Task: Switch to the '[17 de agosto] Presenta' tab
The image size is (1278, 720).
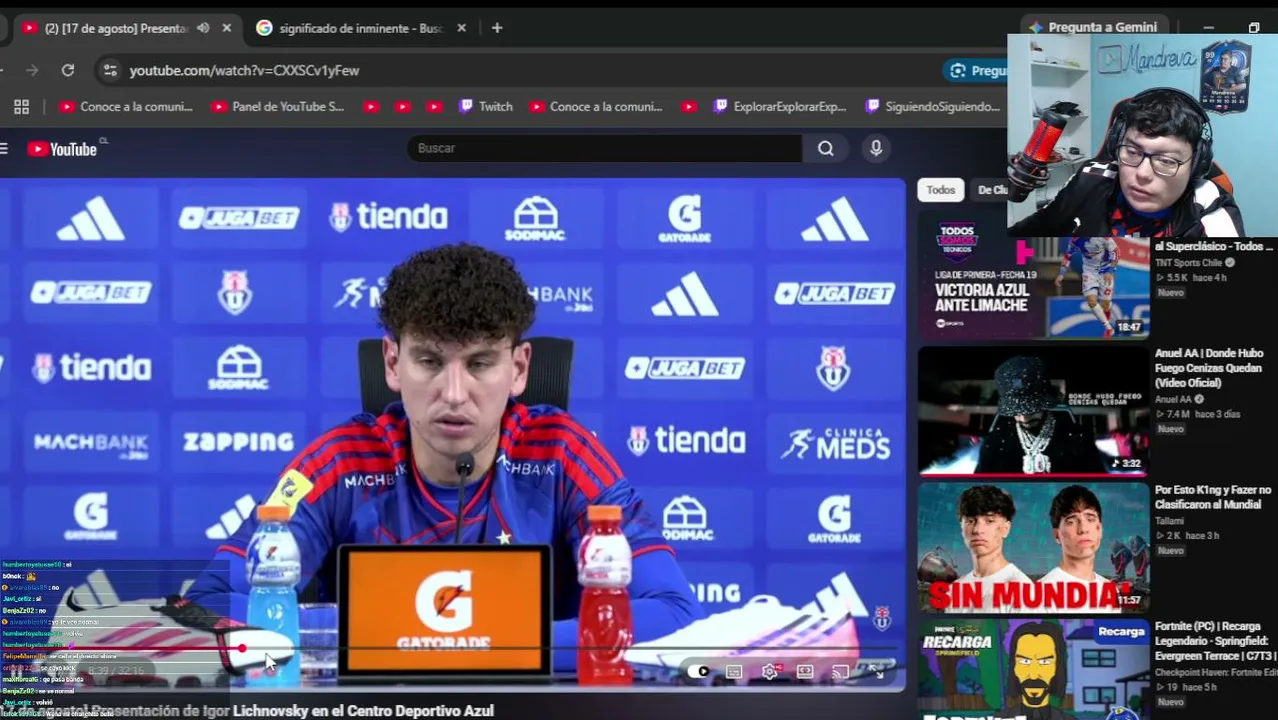Action: 115,28
